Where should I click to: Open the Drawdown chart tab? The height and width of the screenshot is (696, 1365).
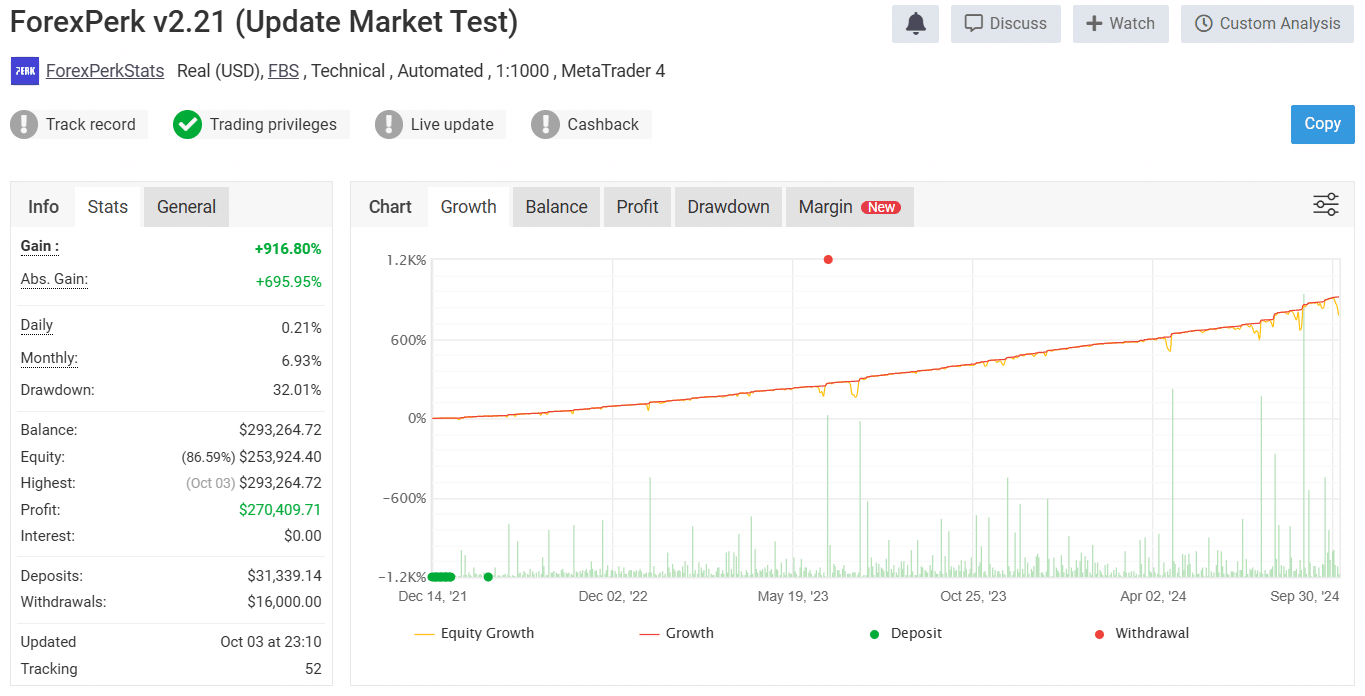[x=728, y=207]
